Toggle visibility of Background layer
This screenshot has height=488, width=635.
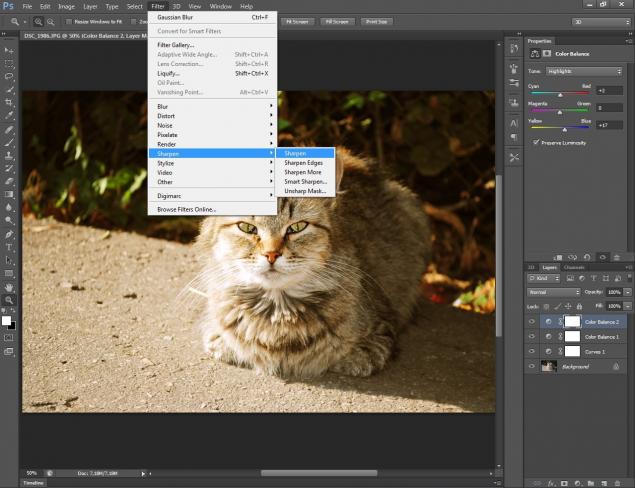click(x=532, y=367)
